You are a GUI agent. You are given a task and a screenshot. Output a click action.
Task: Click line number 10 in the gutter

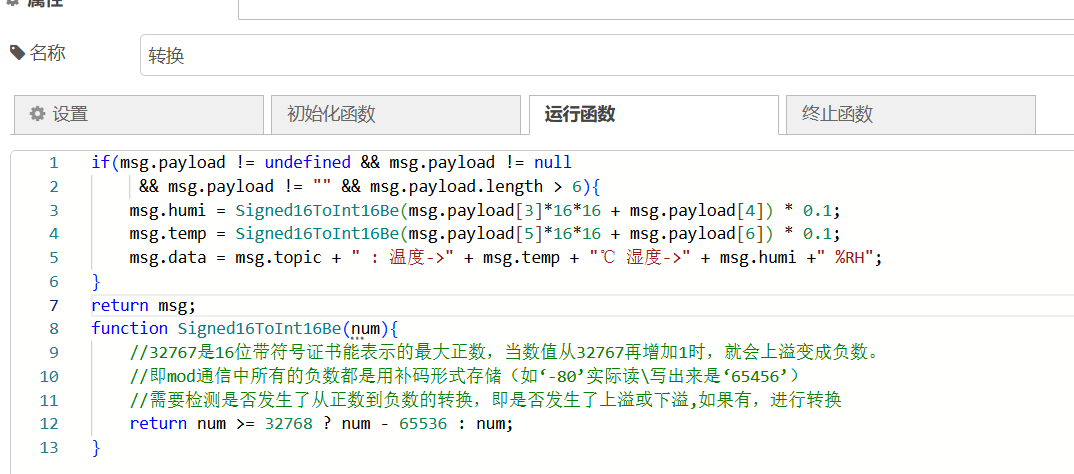tap(49, 376)
